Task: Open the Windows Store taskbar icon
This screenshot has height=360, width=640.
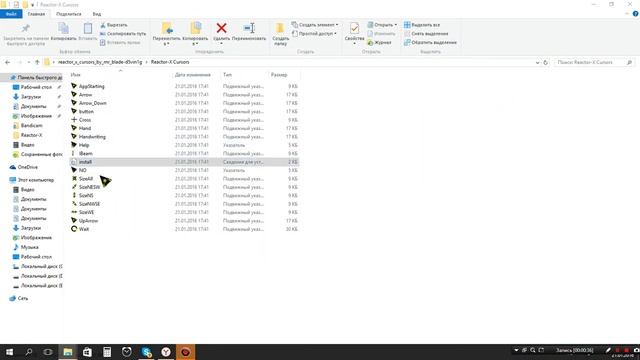Action: point(87,351)
